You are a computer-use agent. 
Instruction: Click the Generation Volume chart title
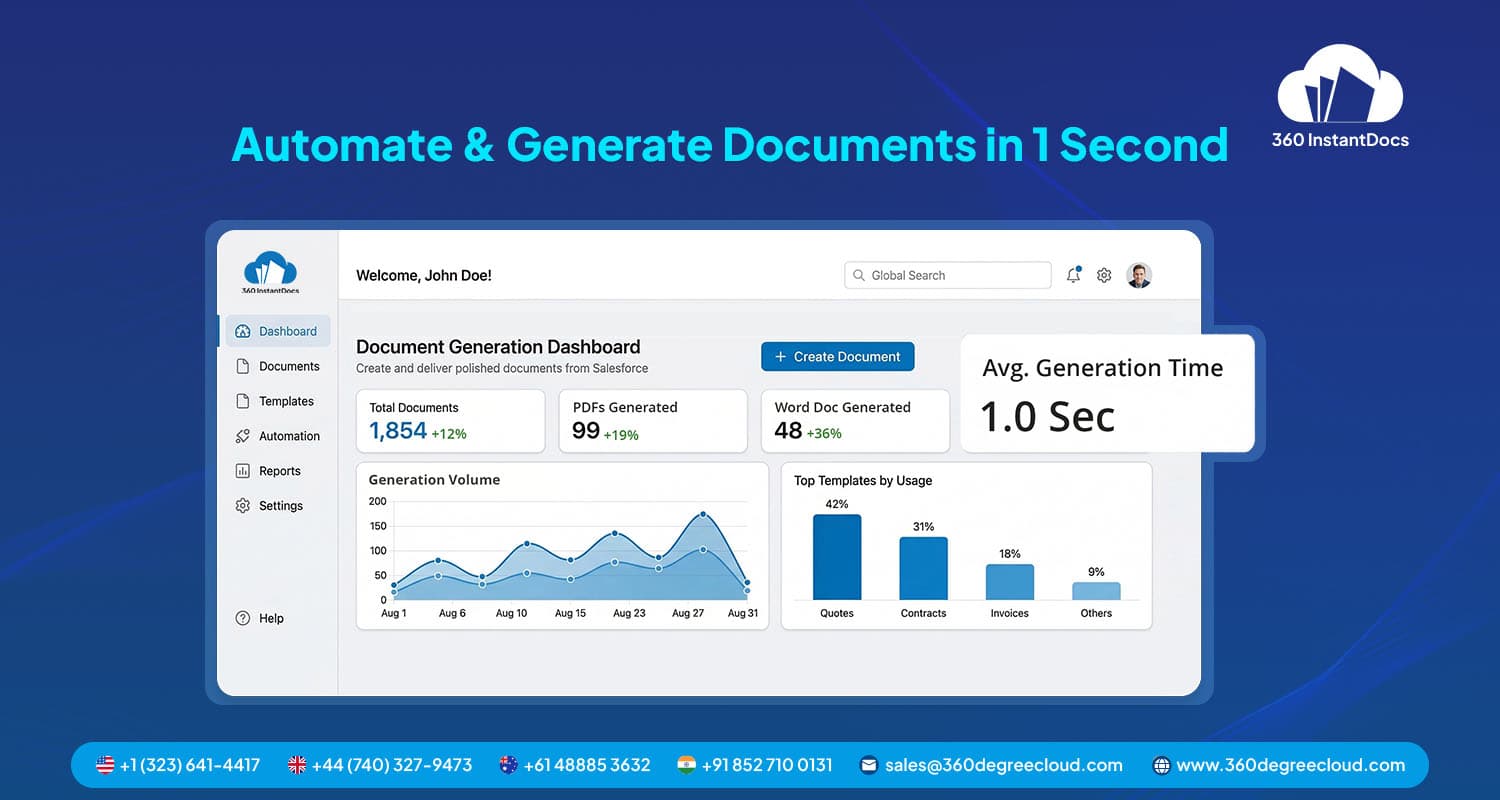[x=434, y=480]
